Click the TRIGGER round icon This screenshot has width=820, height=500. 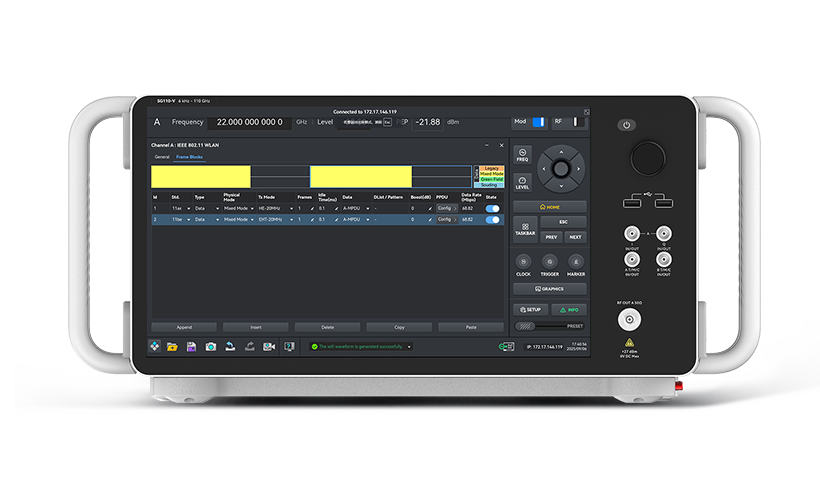coord(550,260)
